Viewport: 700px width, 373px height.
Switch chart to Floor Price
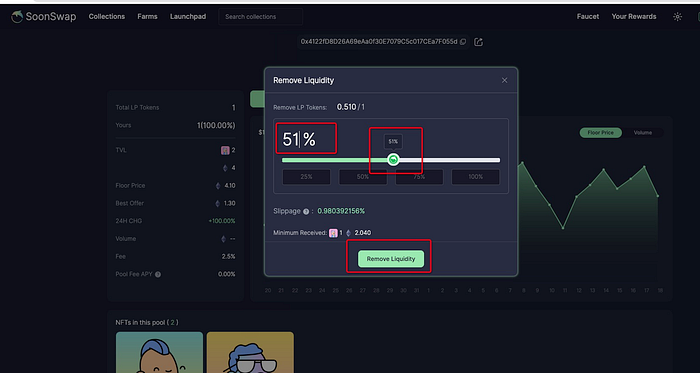[x=600, y=133]
